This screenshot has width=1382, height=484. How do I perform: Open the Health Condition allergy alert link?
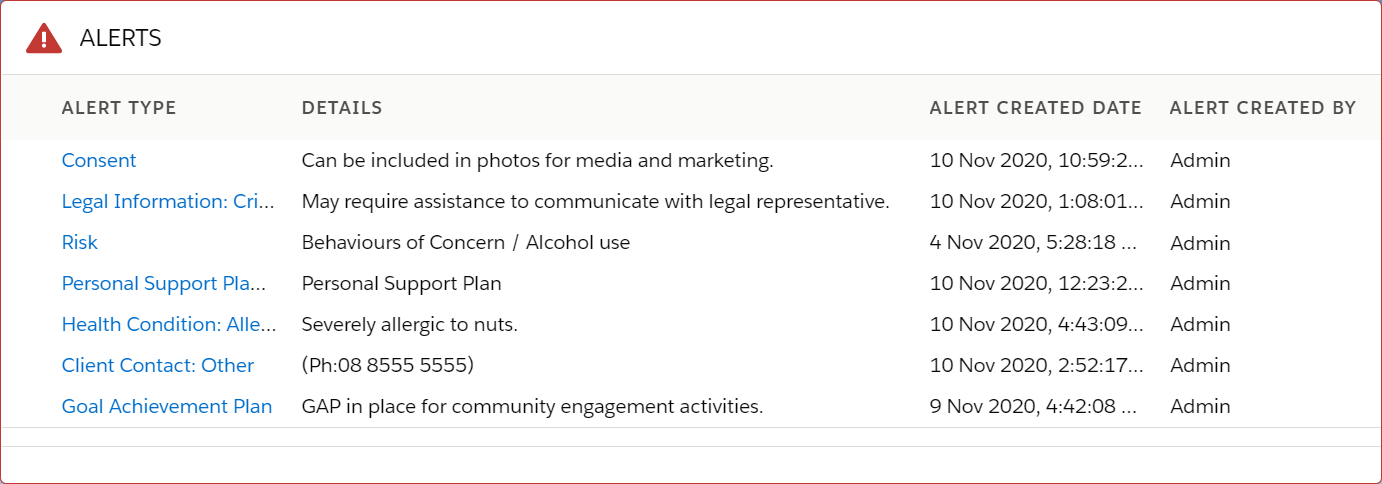[x=168, y=324]
